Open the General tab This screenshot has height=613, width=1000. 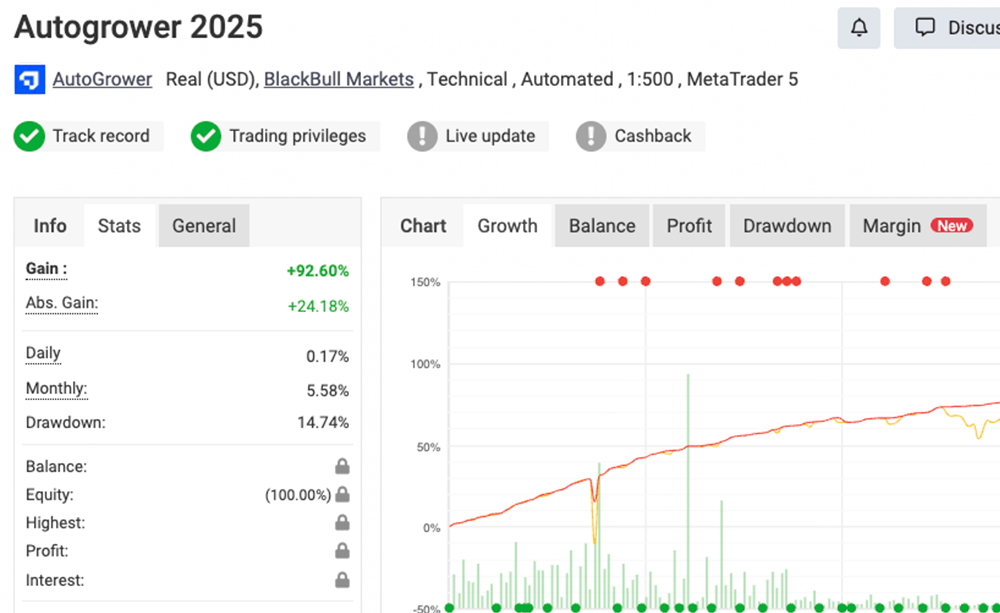pyautogui.click(x=204, y=226)
